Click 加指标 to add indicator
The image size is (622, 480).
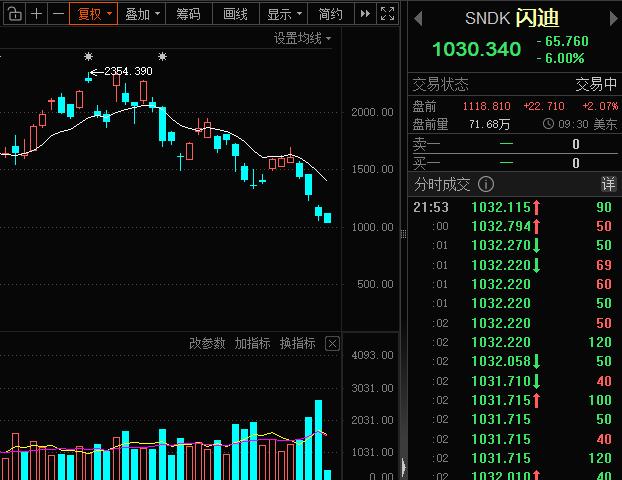pos(252,343)
